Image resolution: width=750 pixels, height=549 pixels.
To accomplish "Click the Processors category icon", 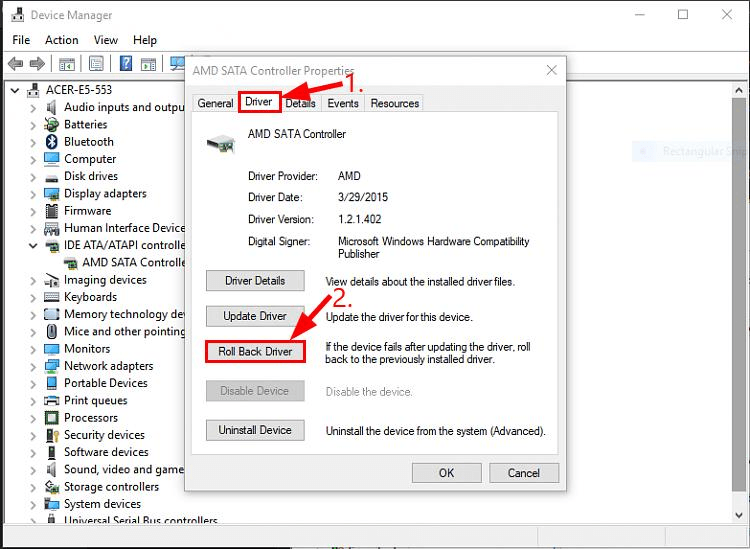I will coord(52,418).
